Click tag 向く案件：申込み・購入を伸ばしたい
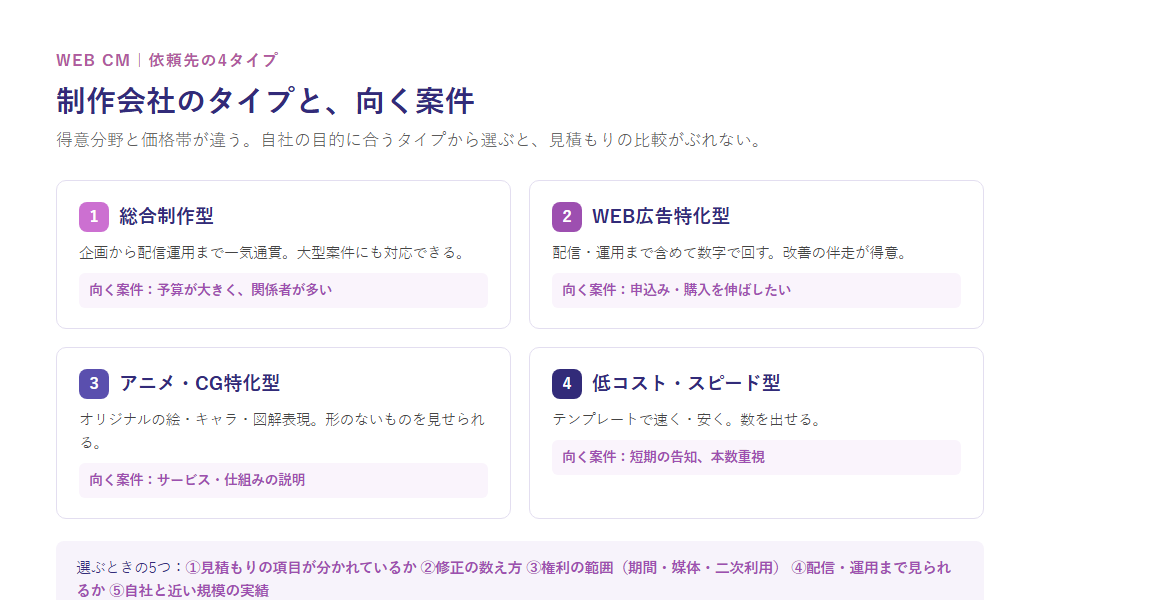Image resolution: width=1160 pixels, height=600 pixels. tap(756, 290)
